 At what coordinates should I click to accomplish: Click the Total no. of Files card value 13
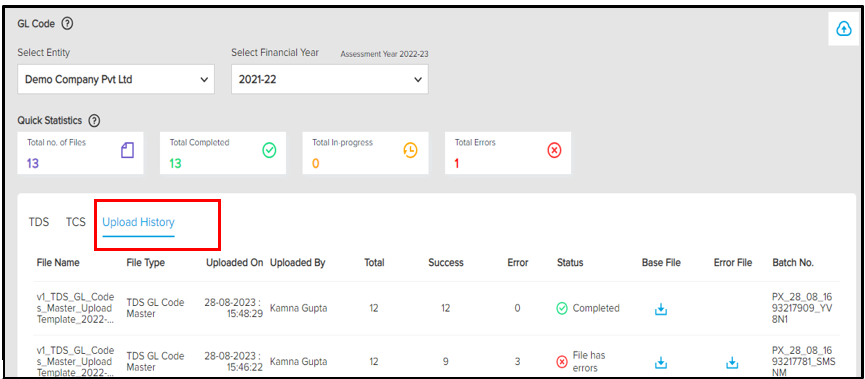pos(33,163)
